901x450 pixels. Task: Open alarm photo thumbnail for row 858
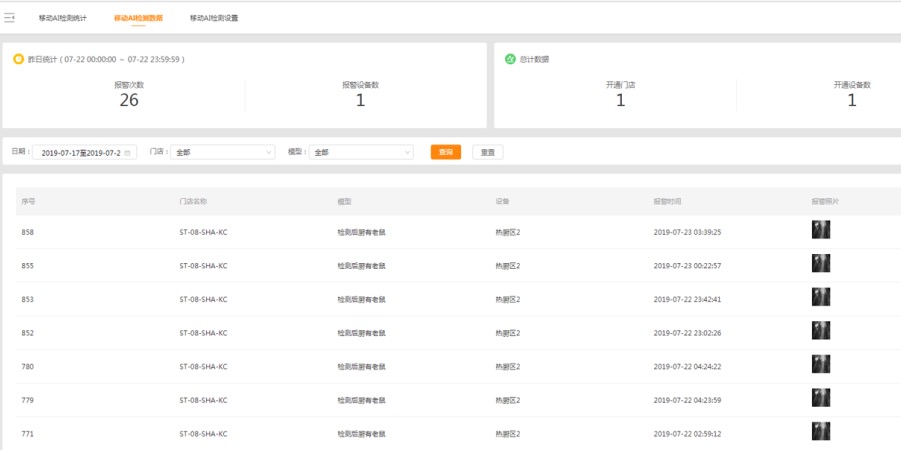click(821, 230)
